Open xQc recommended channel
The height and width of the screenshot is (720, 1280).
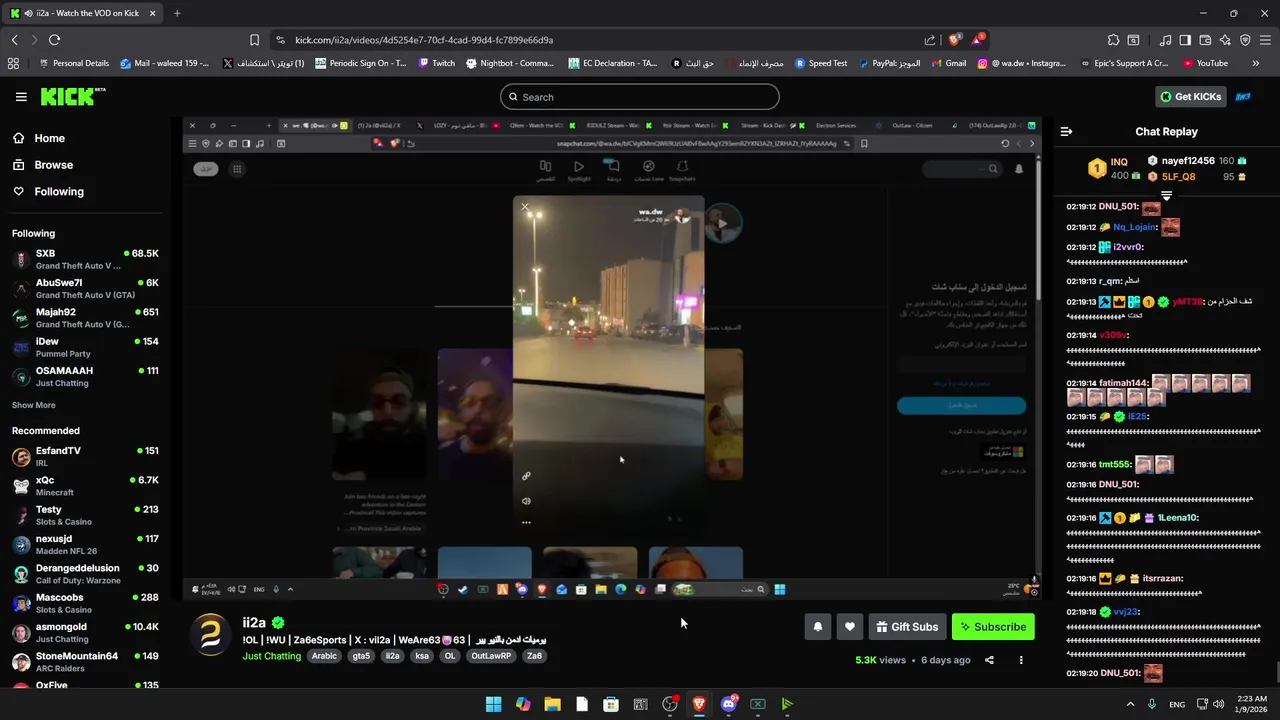[85, 486]
